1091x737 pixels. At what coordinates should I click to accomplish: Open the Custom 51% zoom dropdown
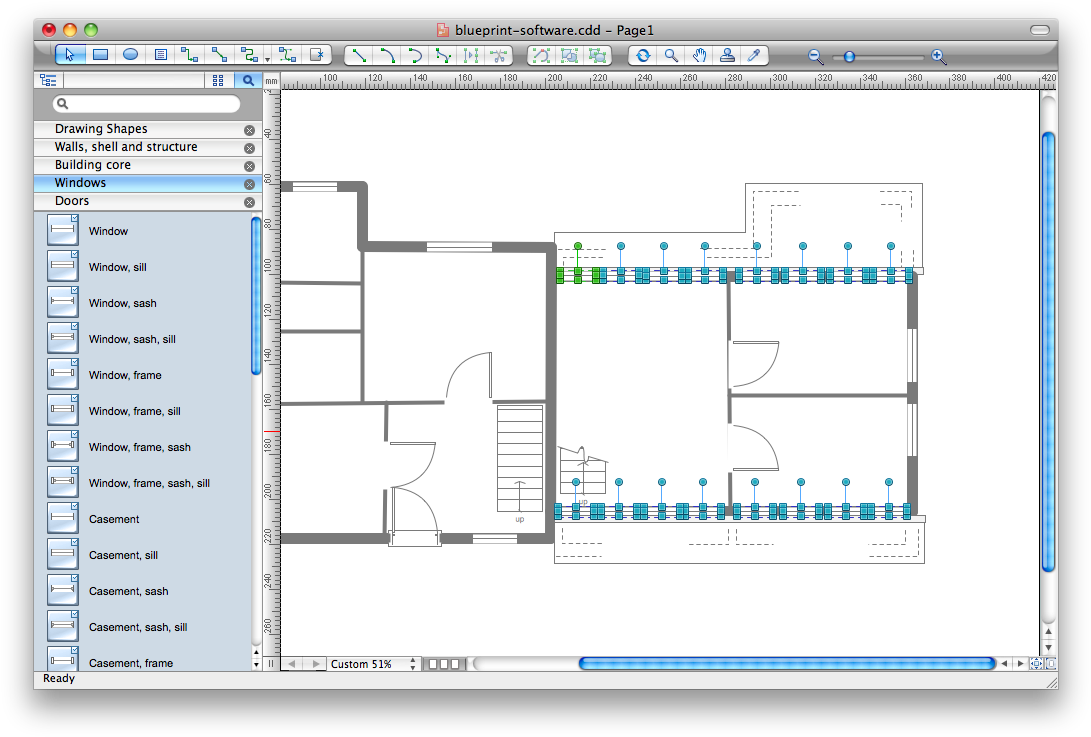374,663
